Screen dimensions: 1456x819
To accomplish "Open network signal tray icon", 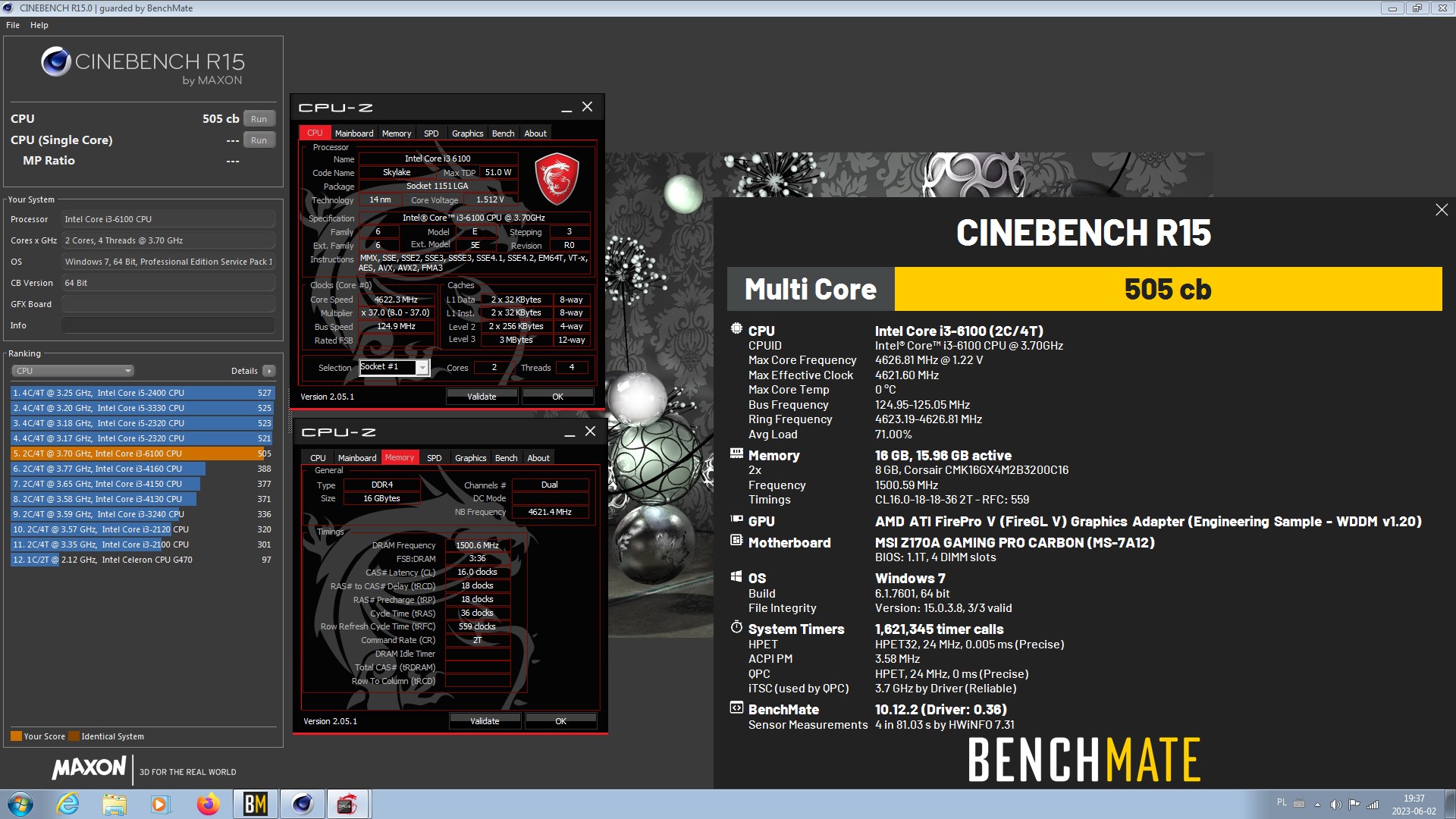I will (1373, 805).
